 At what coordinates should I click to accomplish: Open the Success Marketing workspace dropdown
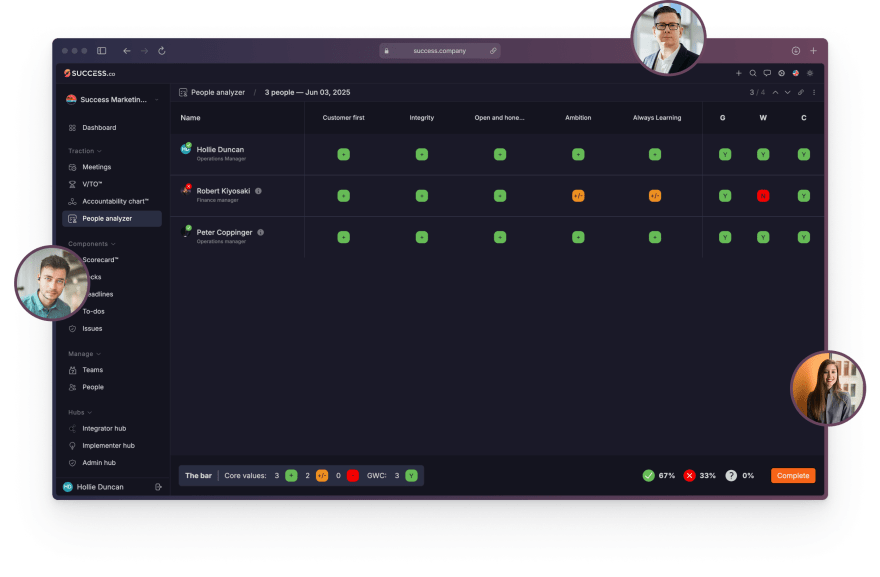tap(112, 100)
